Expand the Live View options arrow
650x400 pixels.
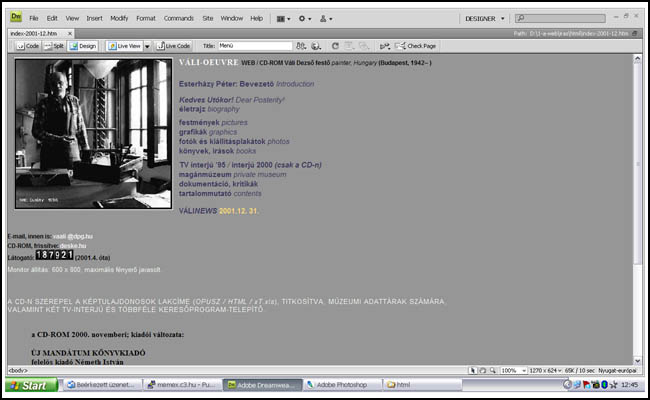click(x=147, y=46)
